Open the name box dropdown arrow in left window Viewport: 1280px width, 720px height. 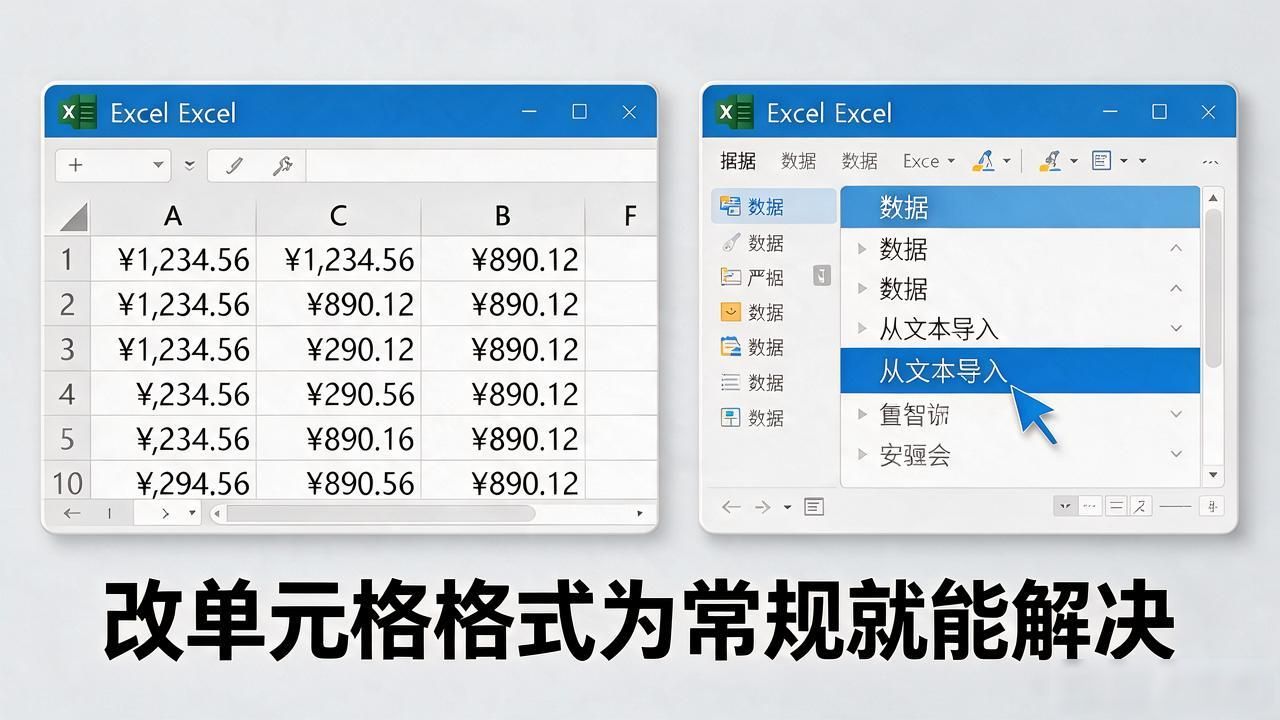point(158,165)
